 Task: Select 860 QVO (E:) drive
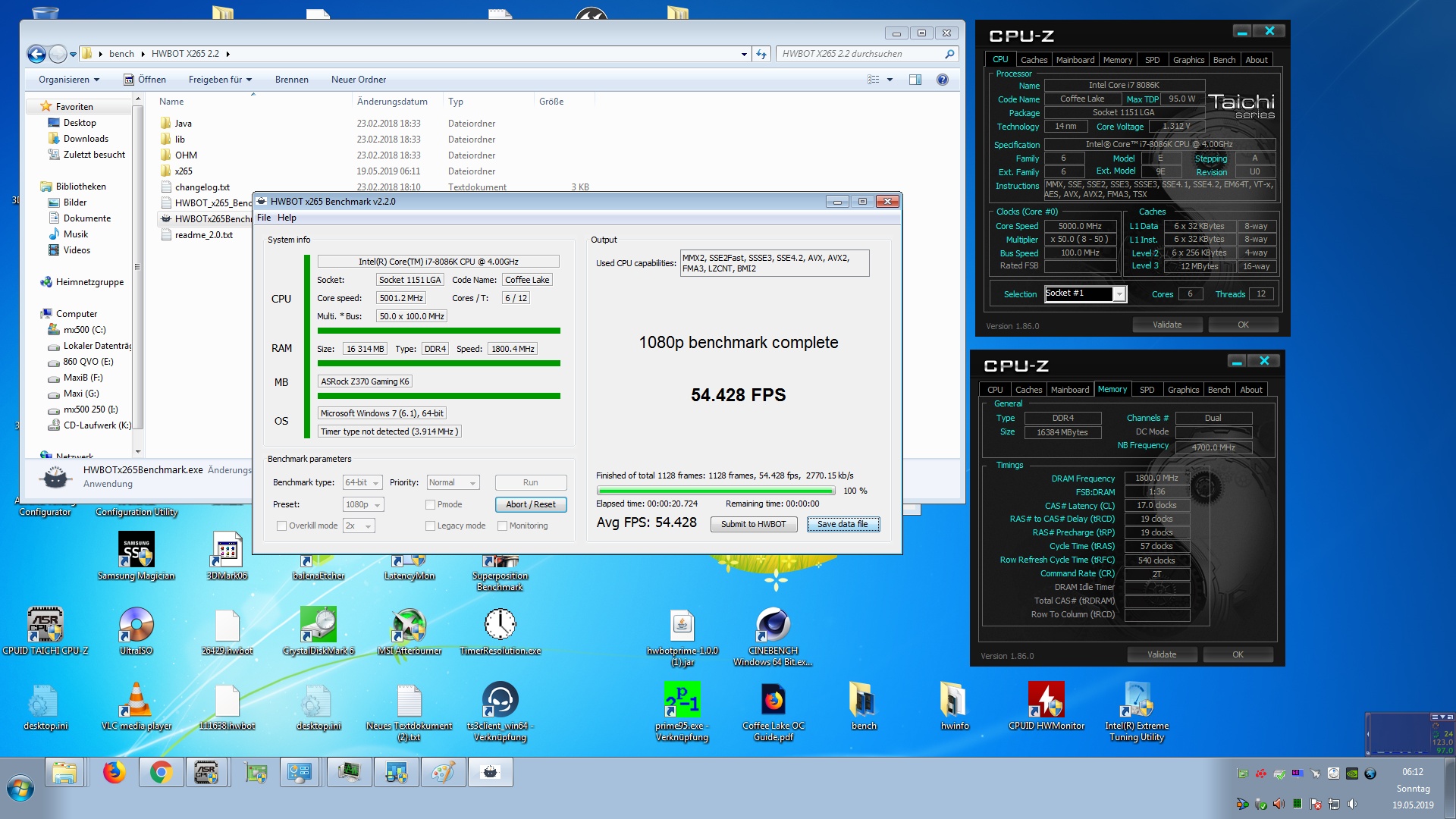(88, 362)
